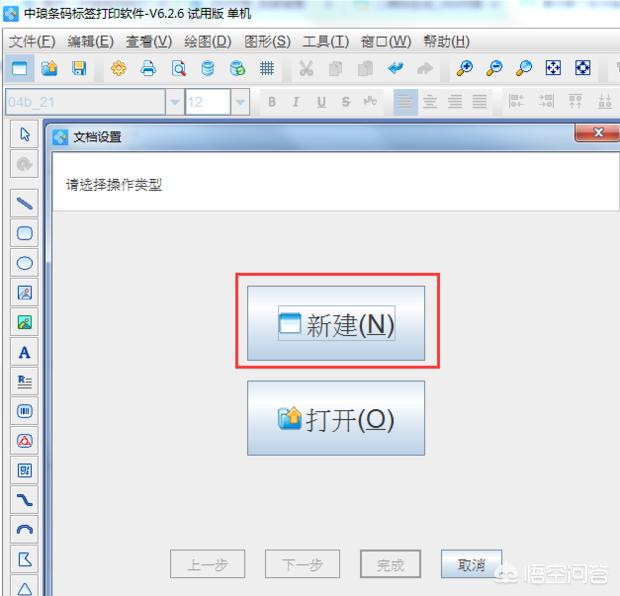Viewport: 620px width, 596px height.
Task: Click the zoom in magnifier icon
Action: [x=465, y=68]
